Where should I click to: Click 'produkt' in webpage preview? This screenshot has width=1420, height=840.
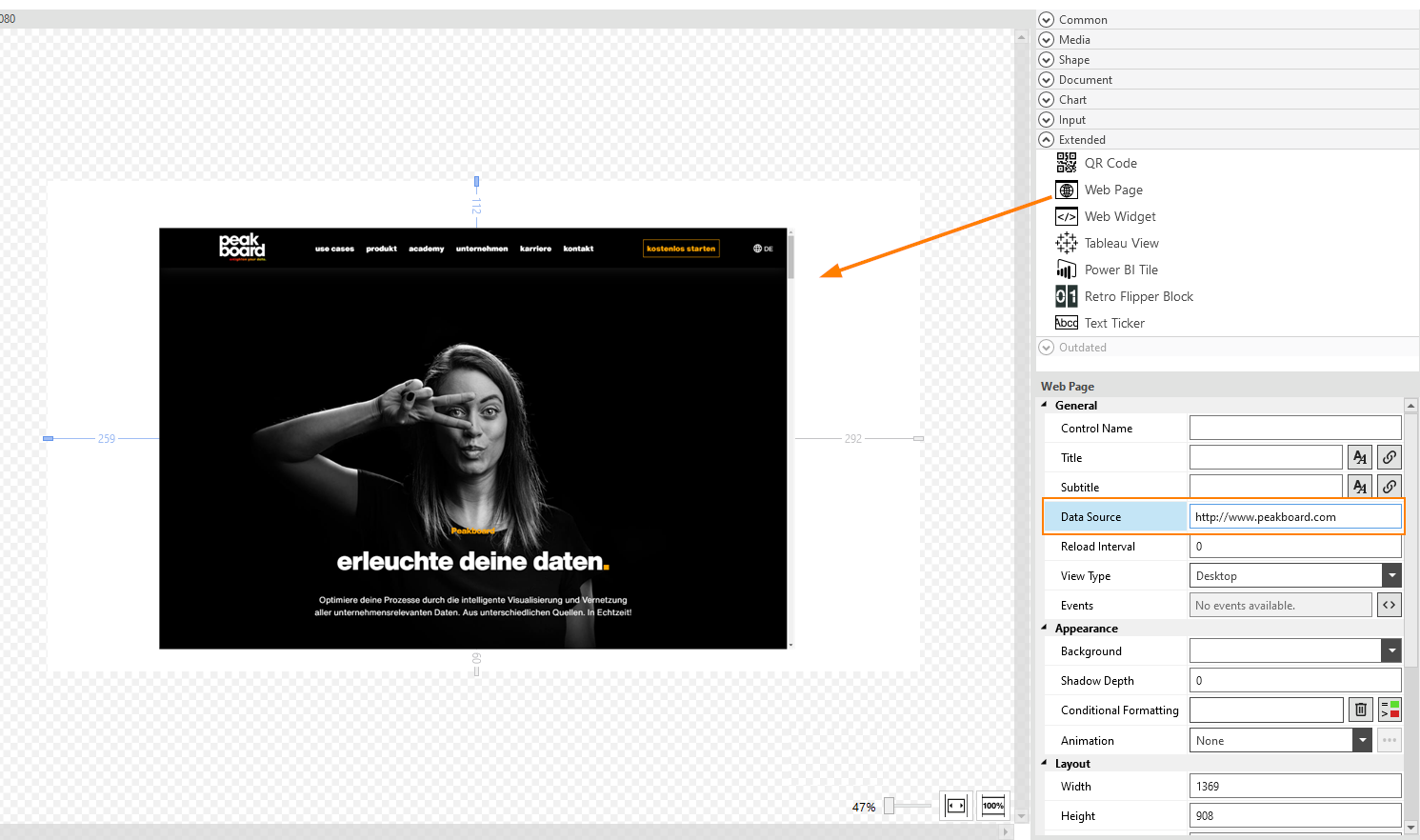(381, 249)
